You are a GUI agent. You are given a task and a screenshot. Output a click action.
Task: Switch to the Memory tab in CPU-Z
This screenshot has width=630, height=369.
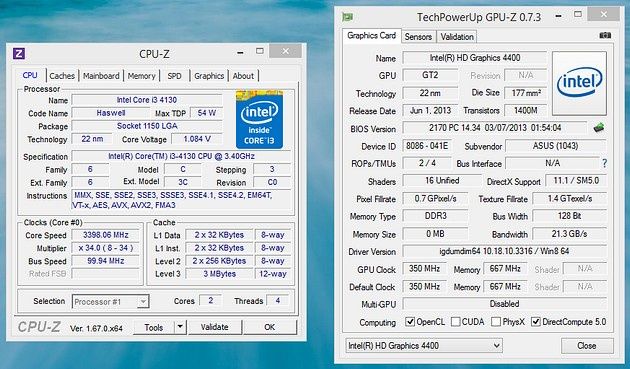(141, 76)
